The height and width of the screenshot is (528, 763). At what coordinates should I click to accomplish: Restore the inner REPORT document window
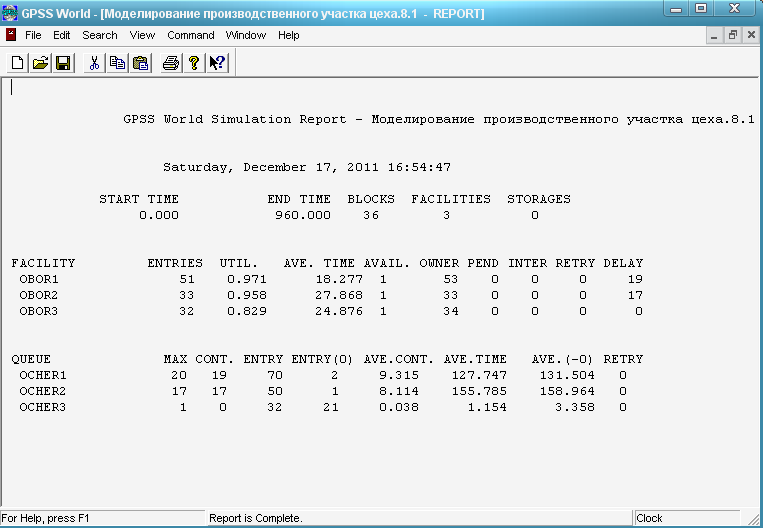(x=732, y=36)
